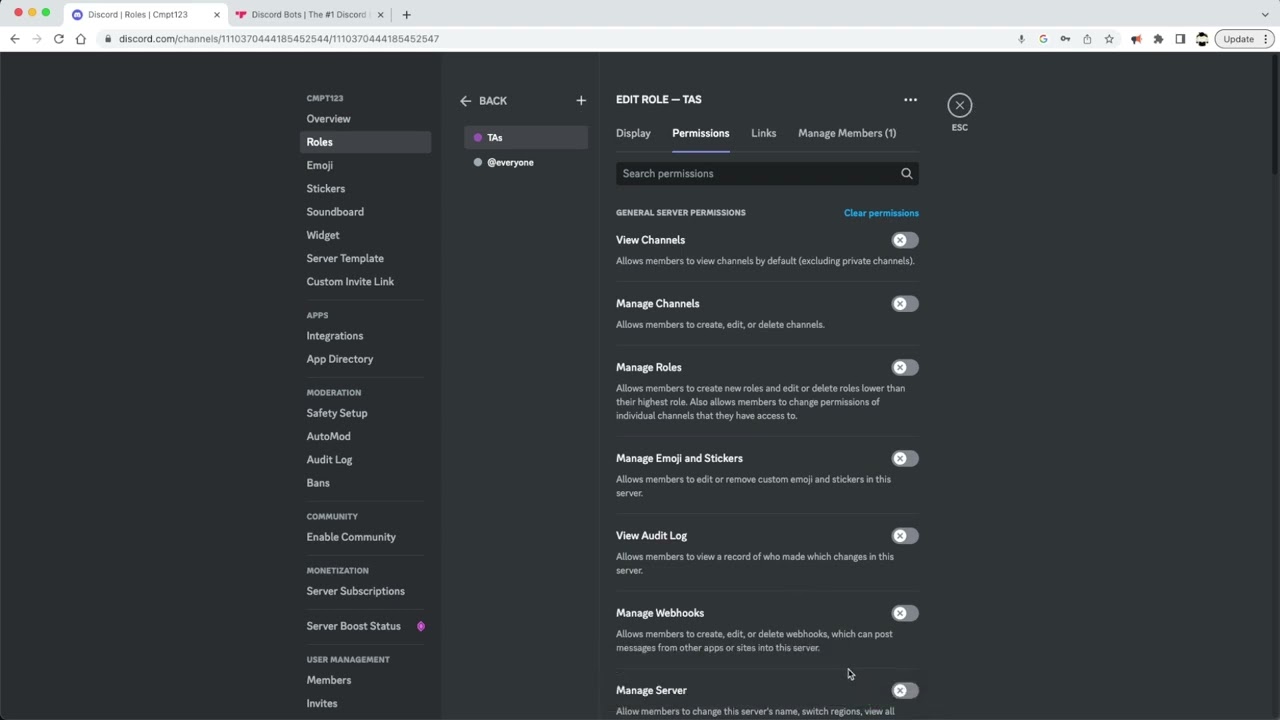Image resolution: width=1280 pixels, height=720 pixels.
Task: Bookmark this page with the star icon
Action: (x=1109, y=39)
